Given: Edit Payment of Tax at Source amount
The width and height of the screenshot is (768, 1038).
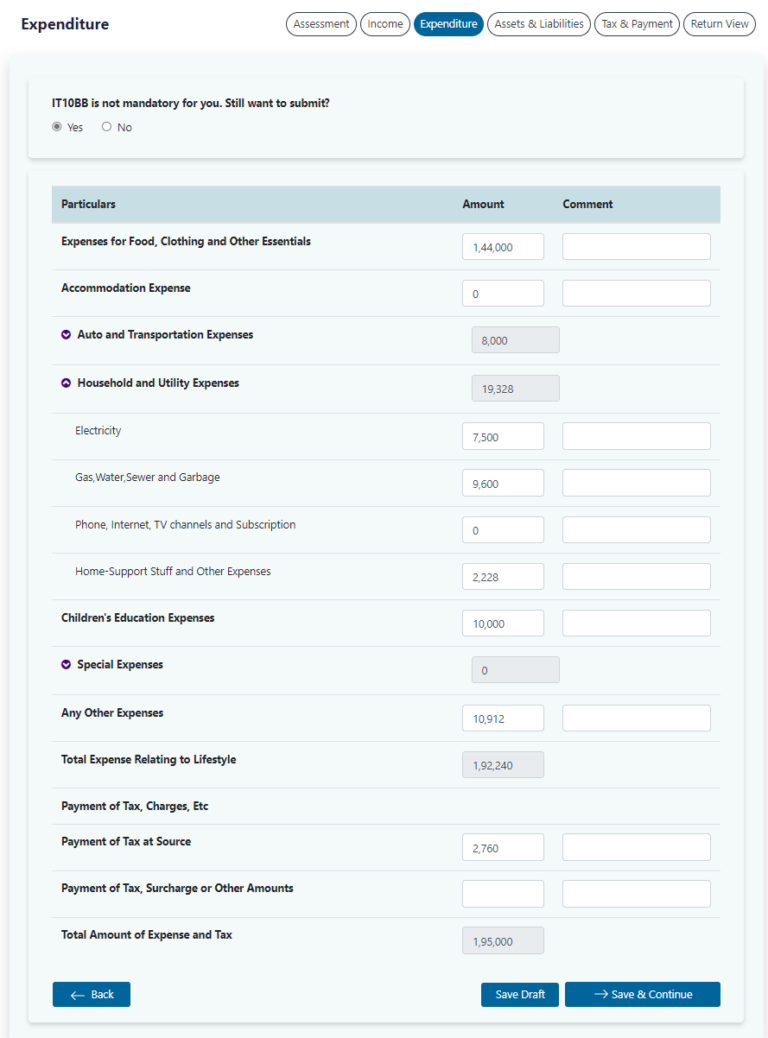Looking at the screenshot, I should (x=502, y=847).
